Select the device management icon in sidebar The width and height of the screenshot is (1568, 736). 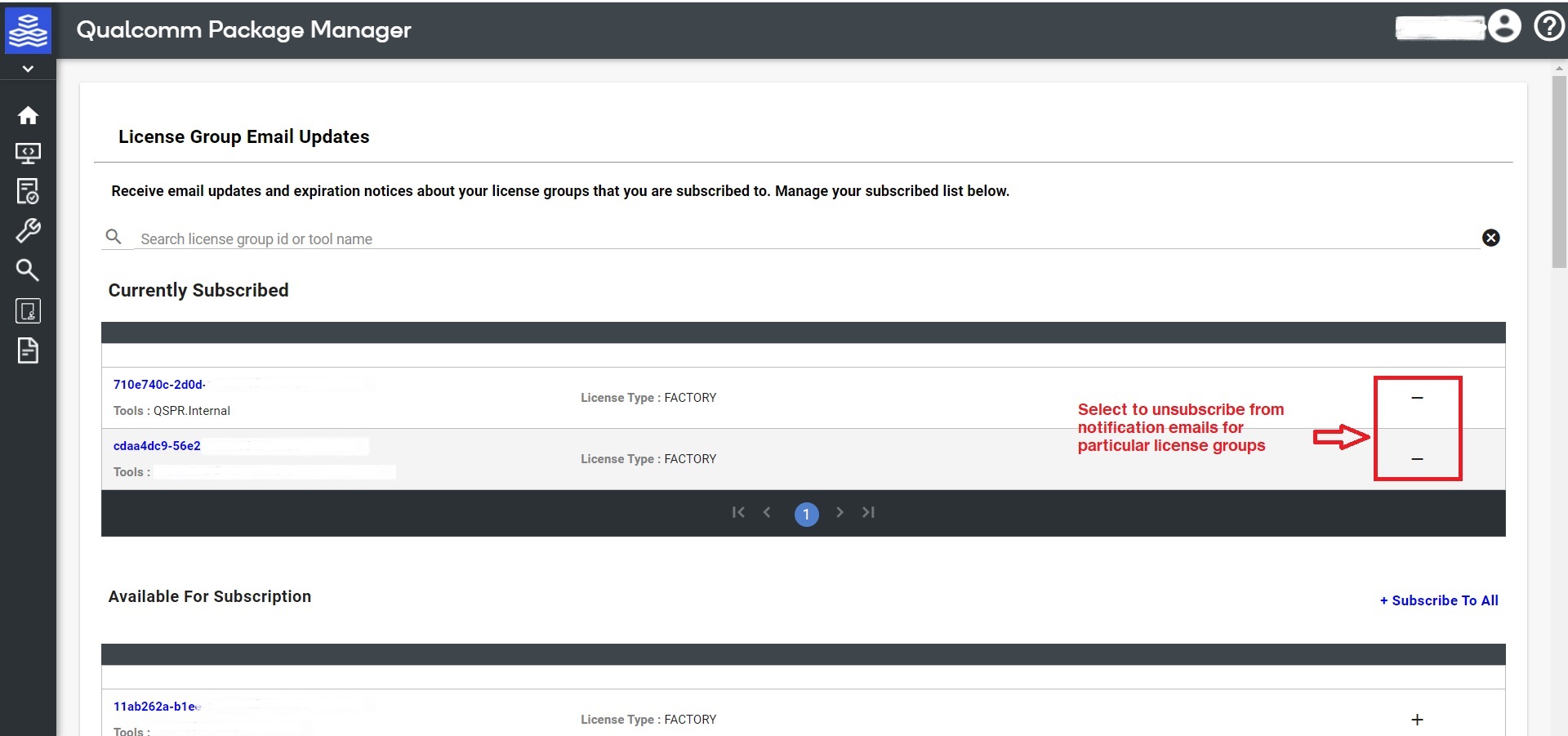29,310
